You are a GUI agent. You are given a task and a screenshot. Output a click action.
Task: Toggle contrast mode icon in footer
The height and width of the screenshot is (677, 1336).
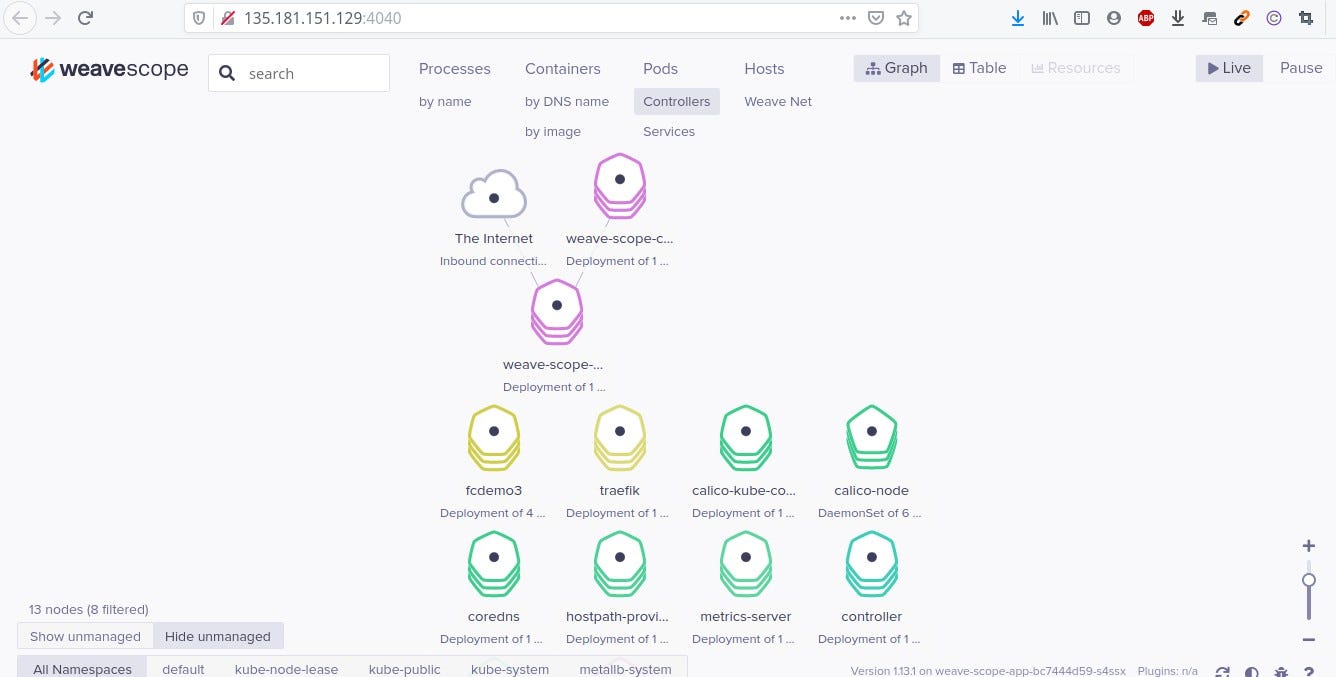[1251, 672]
